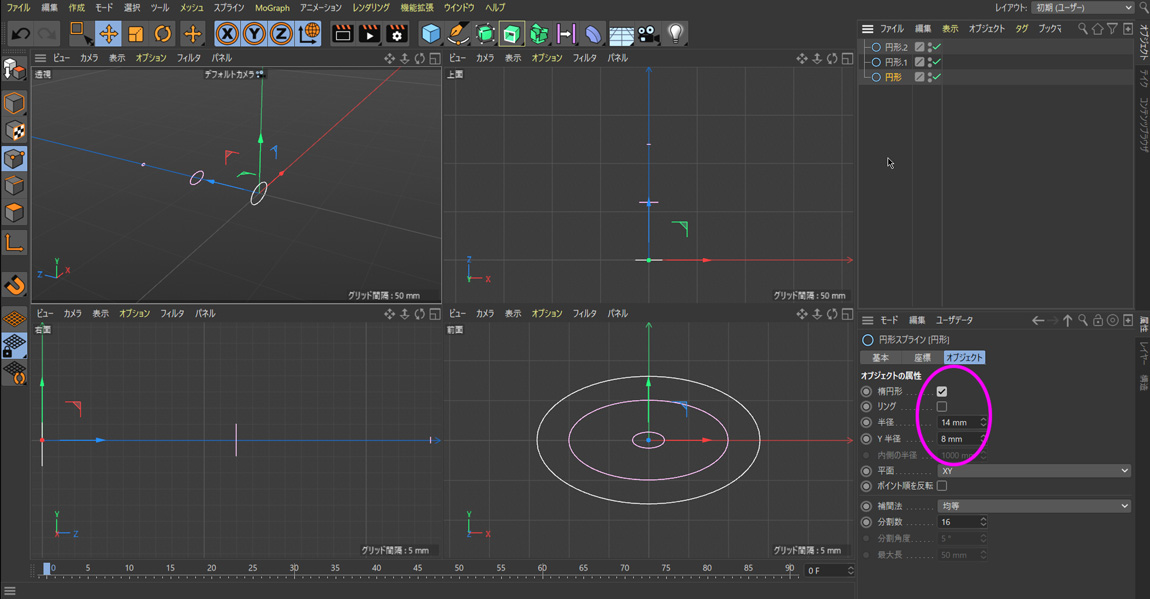Viewport: 1150px width, 599px height.
Task: Click the Undo arrow icon
Action: 20,34
